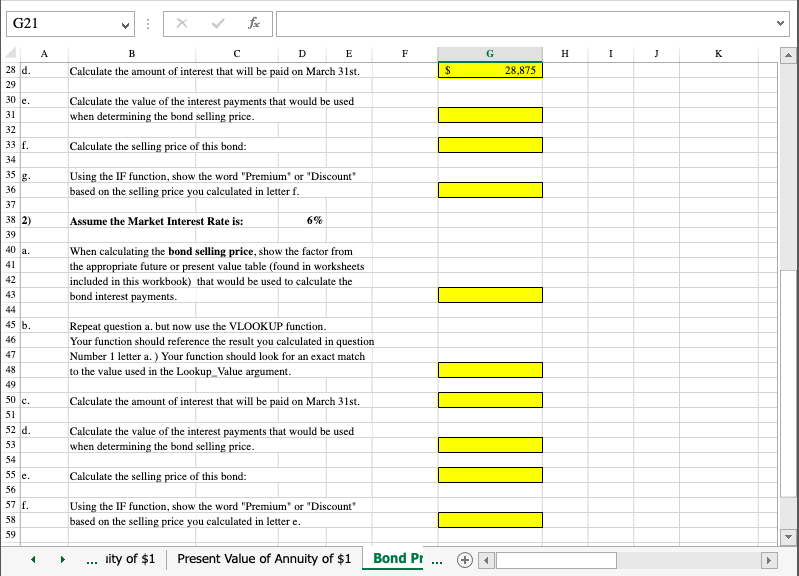Screen dimensions: 799x576
Task: Click the 'g.' label in row 35
Action: (x=26, y=176)
